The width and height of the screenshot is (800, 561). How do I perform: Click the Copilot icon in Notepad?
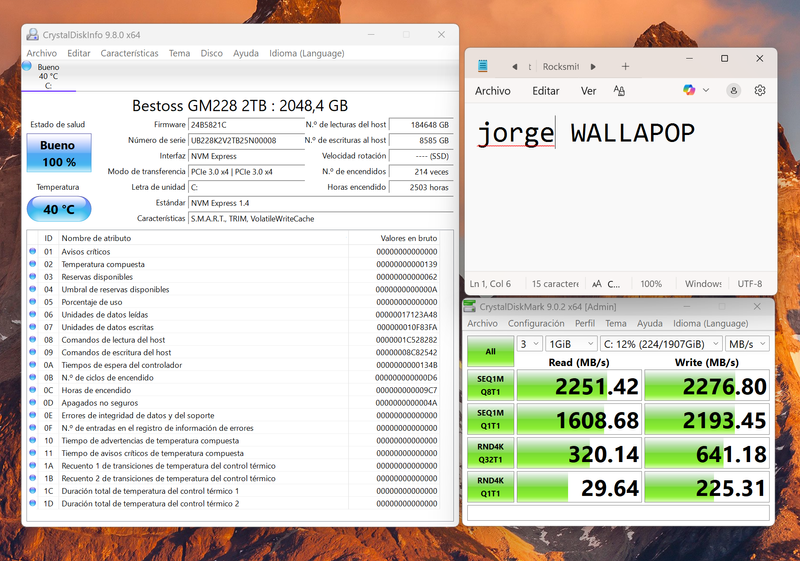point(689,90)
